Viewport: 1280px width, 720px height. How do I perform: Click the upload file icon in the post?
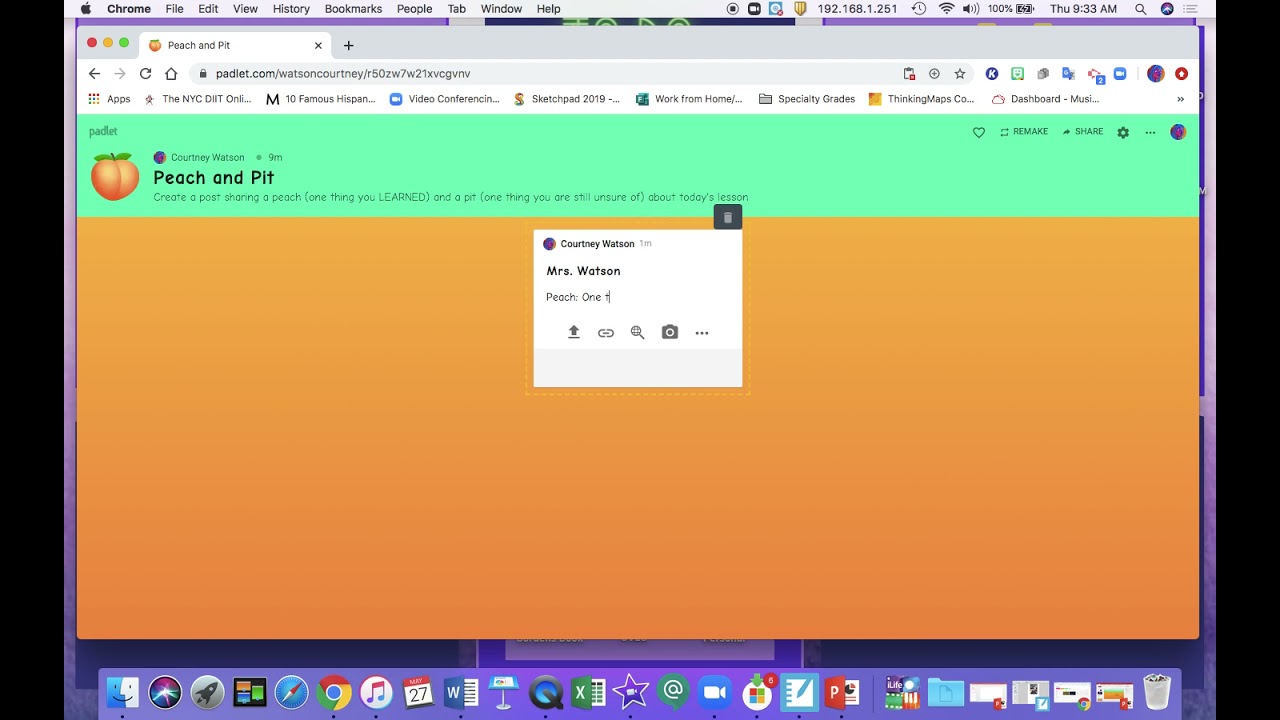click(574, 332)
